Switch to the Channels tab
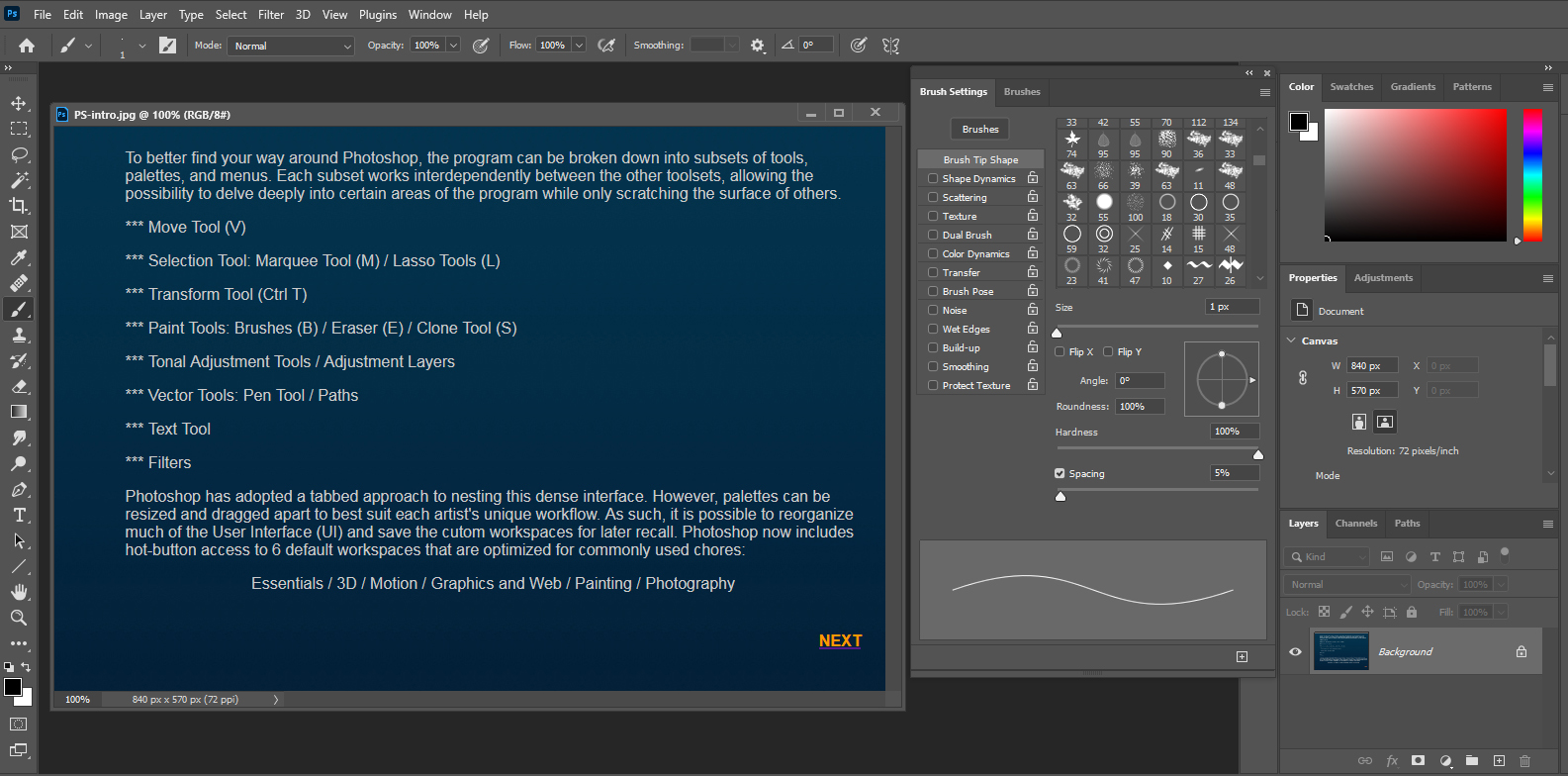Image resolution: width=1568 pixels, height=776 pixels. pyautogui.click(x=1355, y=524)
